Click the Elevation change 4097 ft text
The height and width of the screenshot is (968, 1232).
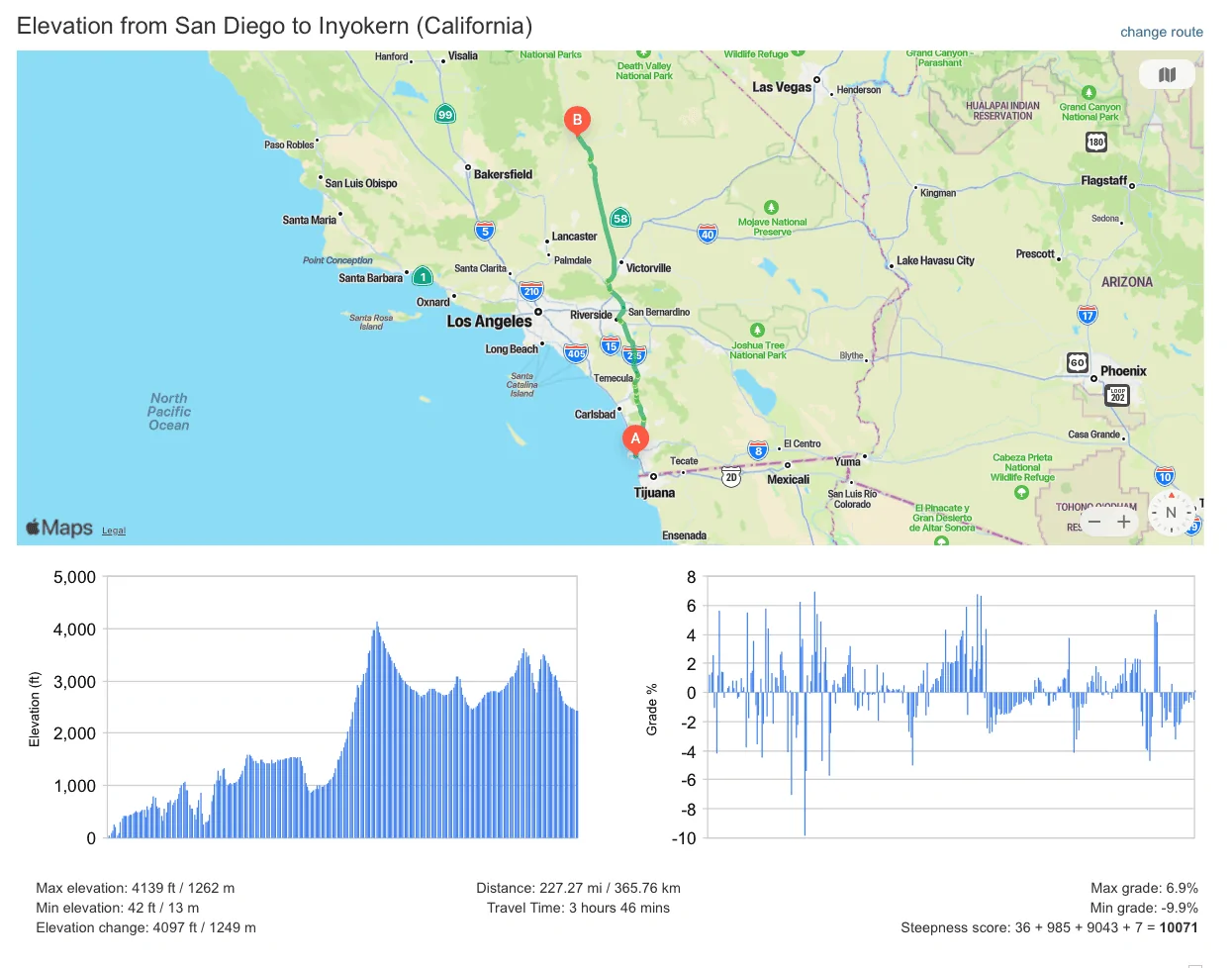pyautogui.click(x=145, y=927)
